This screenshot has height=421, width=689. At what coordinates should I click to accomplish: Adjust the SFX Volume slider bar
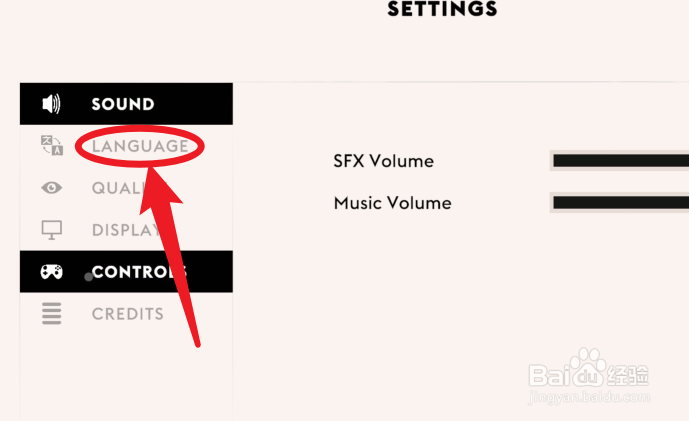point(620,161)
